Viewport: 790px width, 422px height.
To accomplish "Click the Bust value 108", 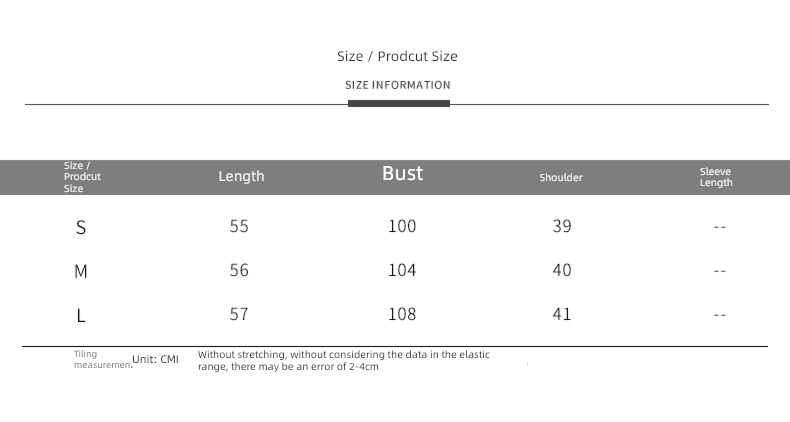I will (402, 314).
